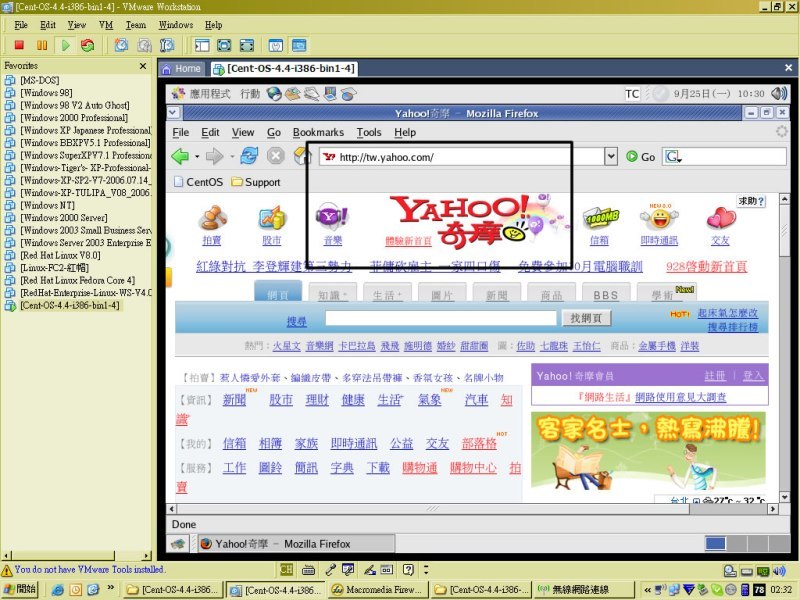Click the red Power Off button in VMware toolbar
Viewport: 800px width, 600px height.
[x=19, y=45]
